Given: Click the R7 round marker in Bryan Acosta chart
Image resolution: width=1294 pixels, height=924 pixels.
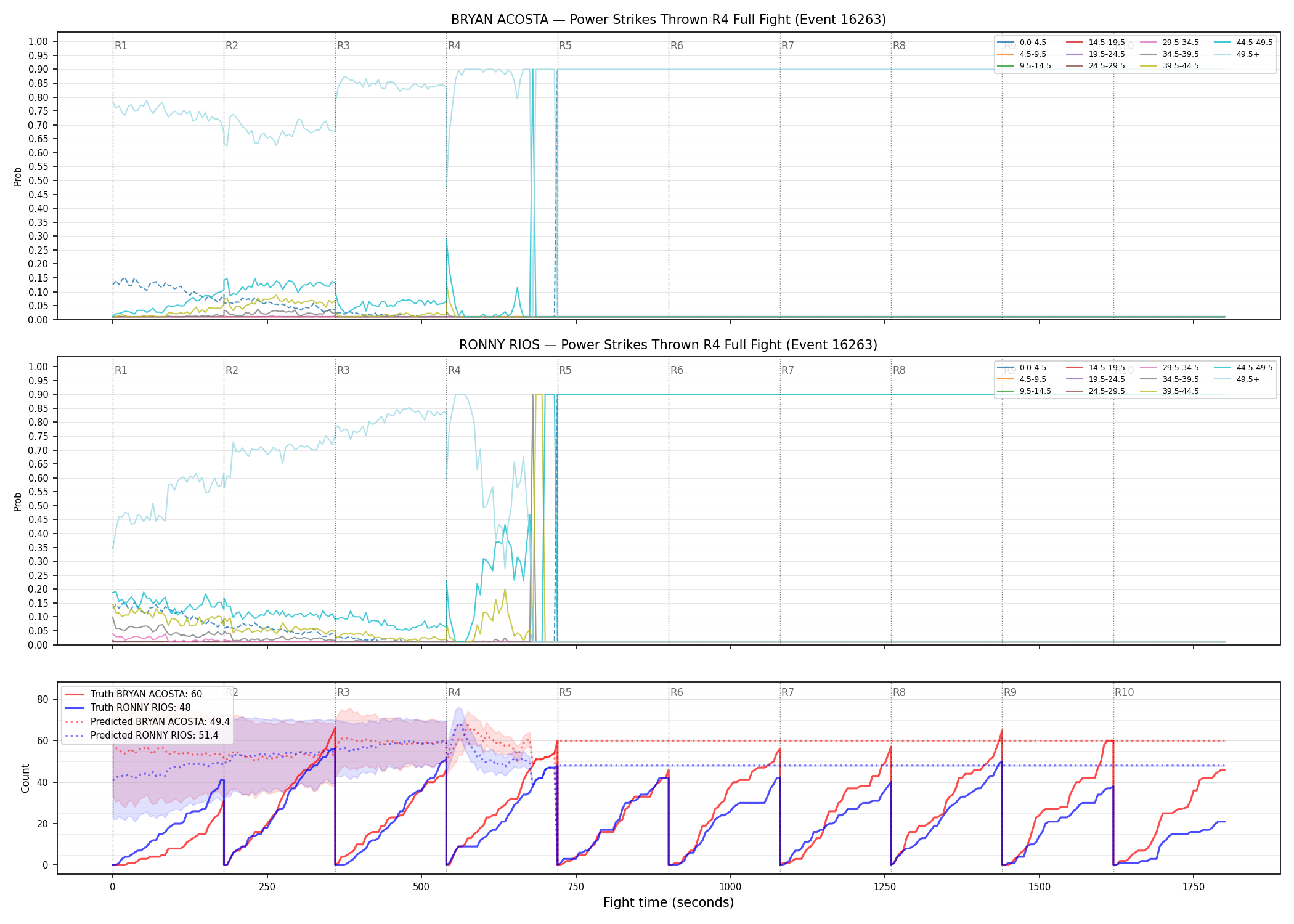Looking at the screenshot, I should pos(787,46).
